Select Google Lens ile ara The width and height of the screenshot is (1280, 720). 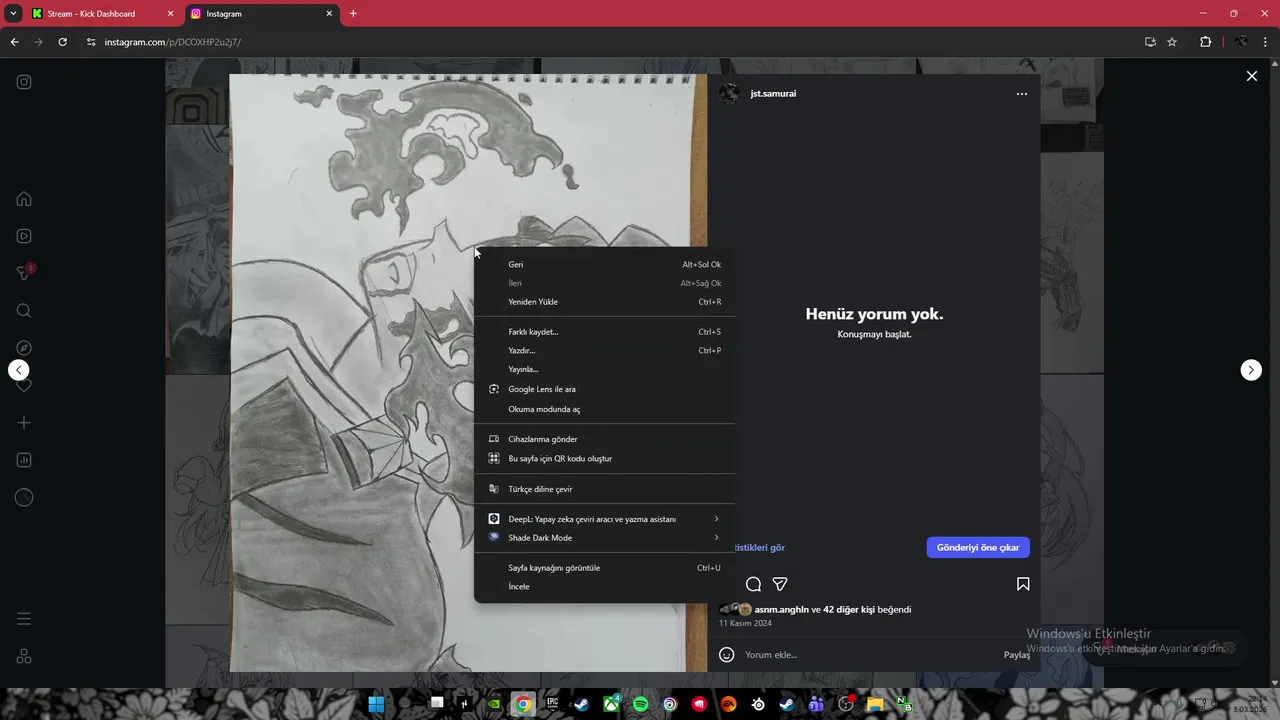point(604,389)
